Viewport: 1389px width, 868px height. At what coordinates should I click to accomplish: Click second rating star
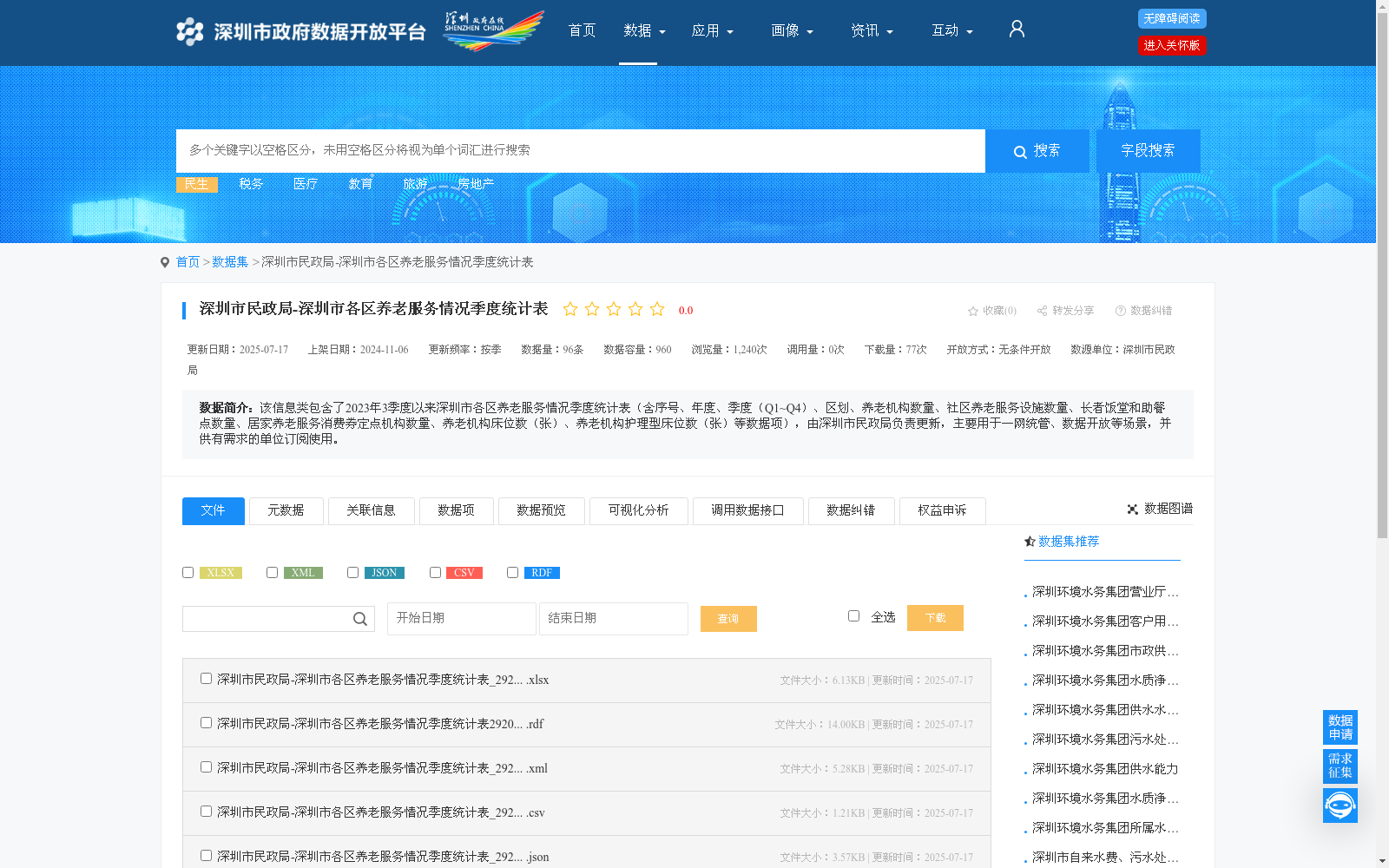592,309
